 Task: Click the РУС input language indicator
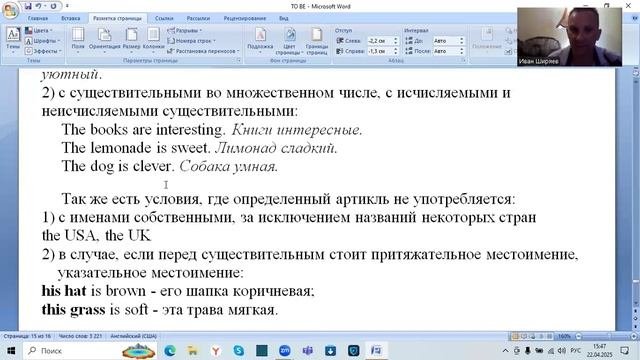(x=576, y=351)
